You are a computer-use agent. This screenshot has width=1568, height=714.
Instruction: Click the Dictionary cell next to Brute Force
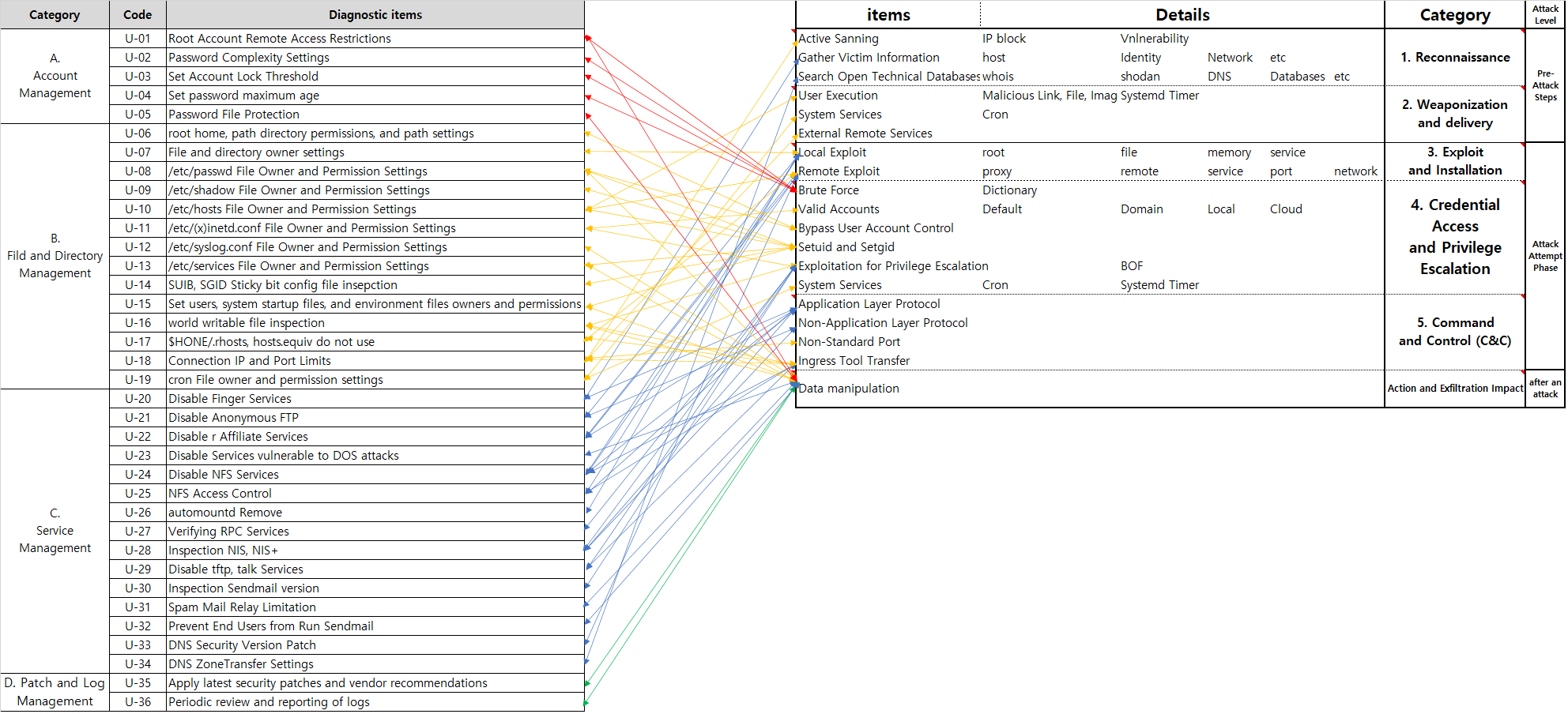pyautogui.click(x=1009, y=190)
